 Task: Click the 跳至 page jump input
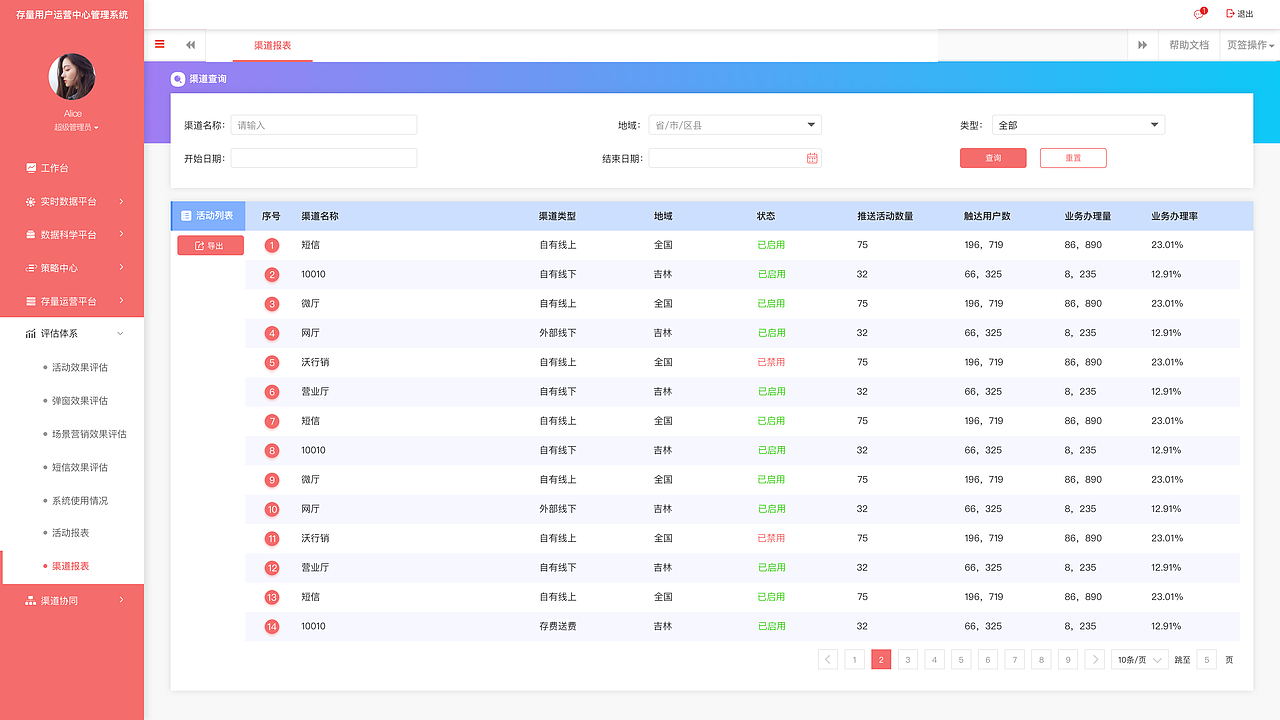[x=1207, y=659]
